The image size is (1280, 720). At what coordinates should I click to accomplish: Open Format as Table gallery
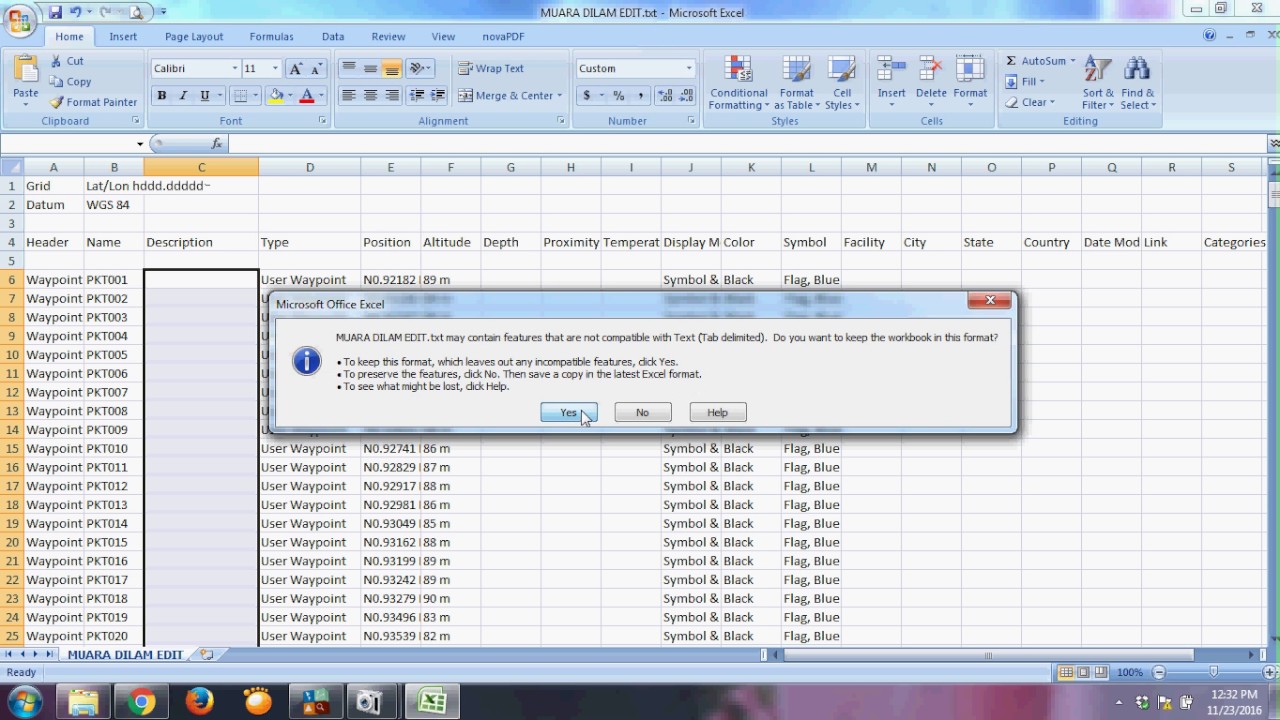[797, 83]
